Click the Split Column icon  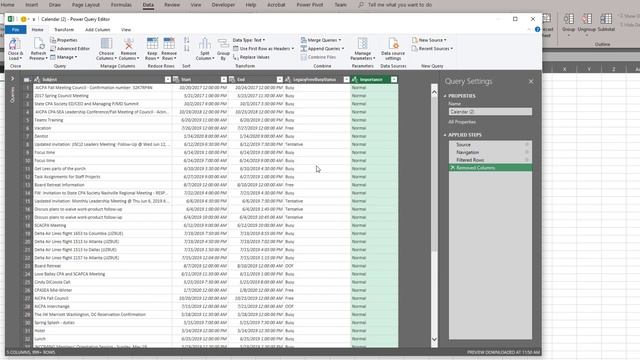[204, 44]
